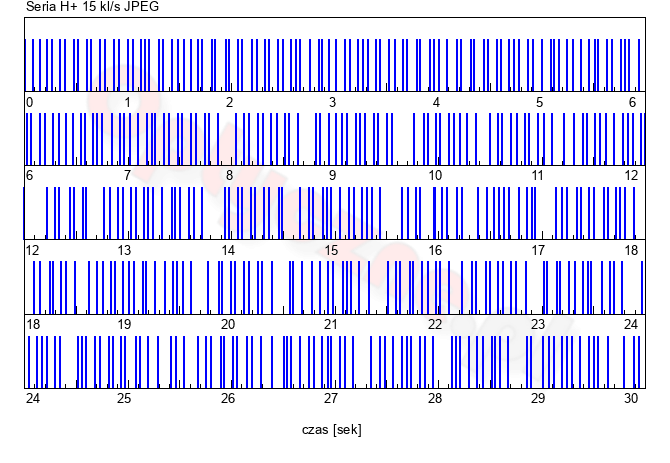
Task: Select time marker 27 on the axis
Action: coord(331,398)
